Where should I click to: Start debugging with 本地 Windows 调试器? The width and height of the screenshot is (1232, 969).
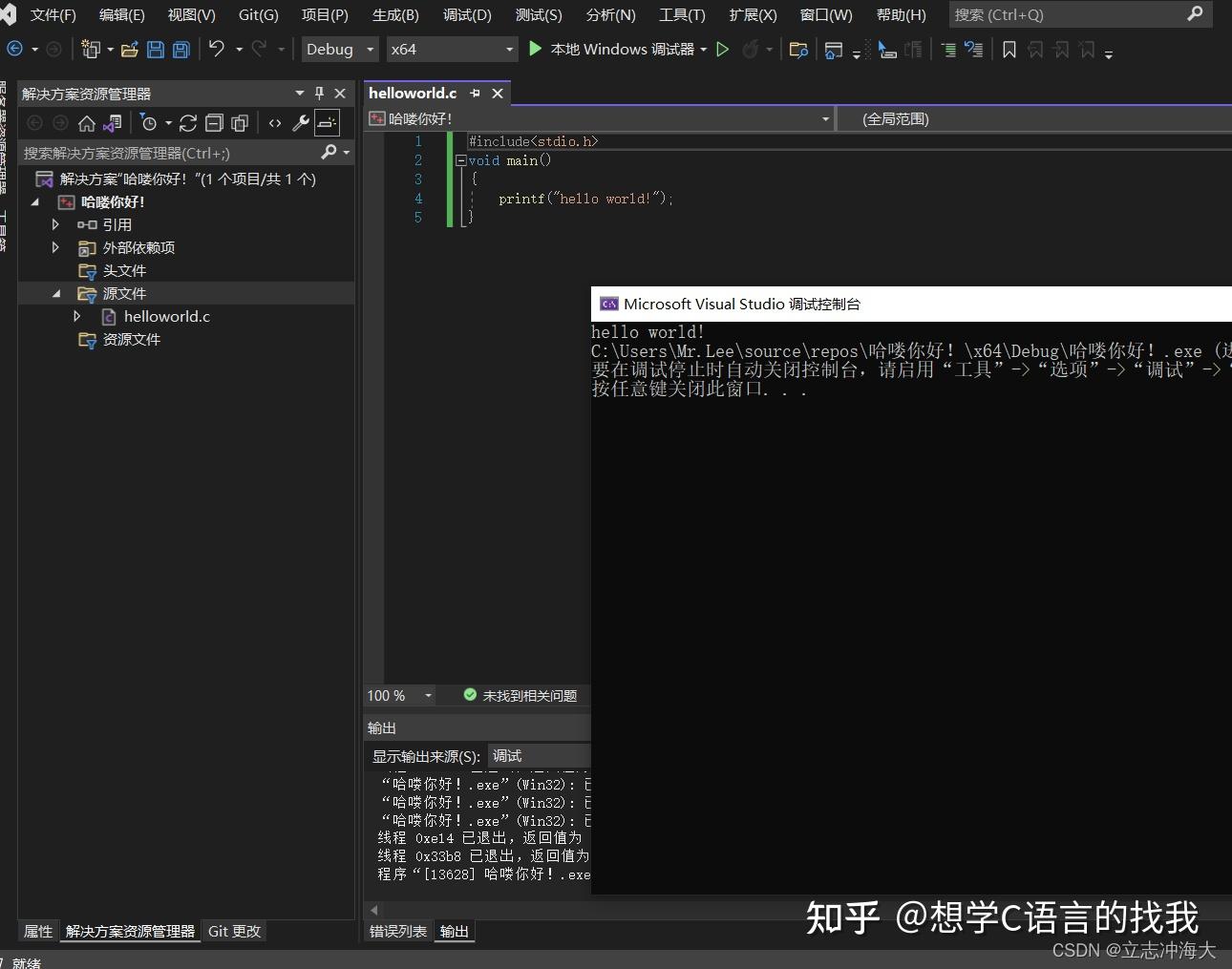pos(618,49)
